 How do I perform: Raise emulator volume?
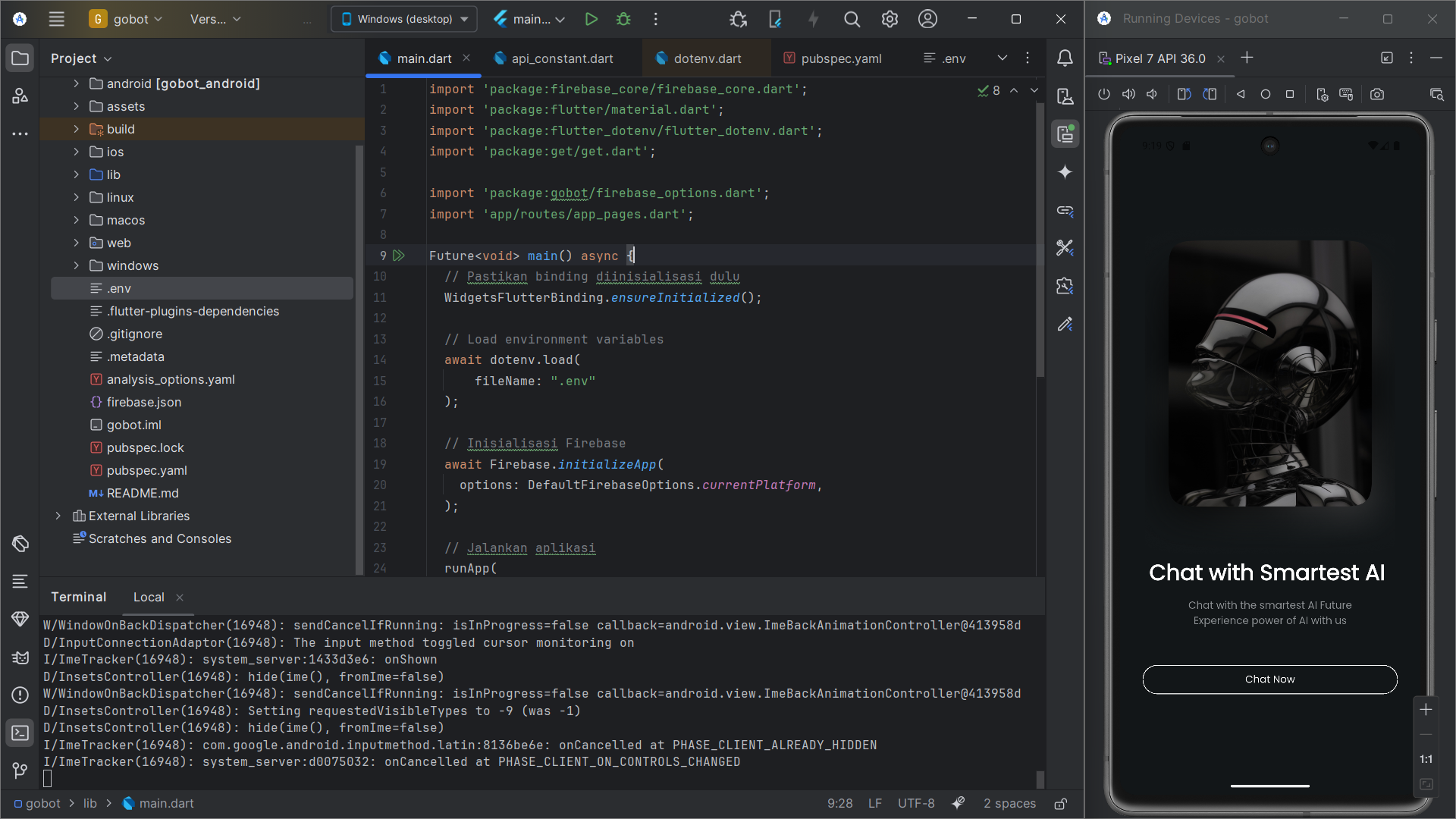1128,94
